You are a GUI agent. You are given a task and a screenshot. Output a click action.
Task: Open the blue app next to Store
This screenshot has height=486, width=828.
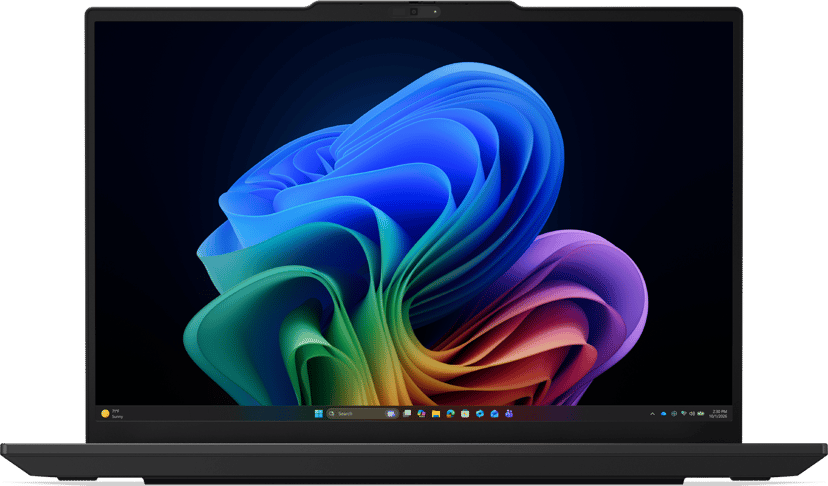point(480,414)
